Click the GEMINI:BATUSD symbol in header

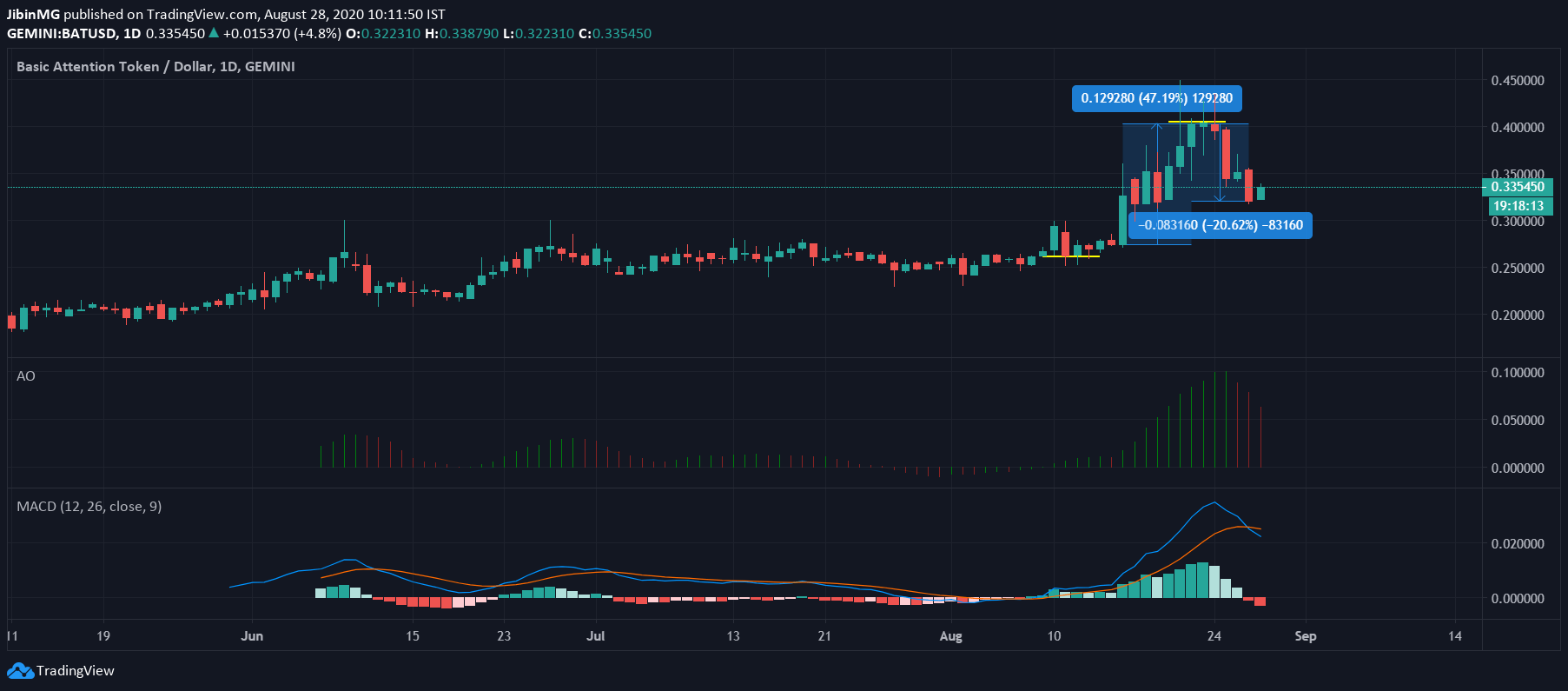point(61,34)
